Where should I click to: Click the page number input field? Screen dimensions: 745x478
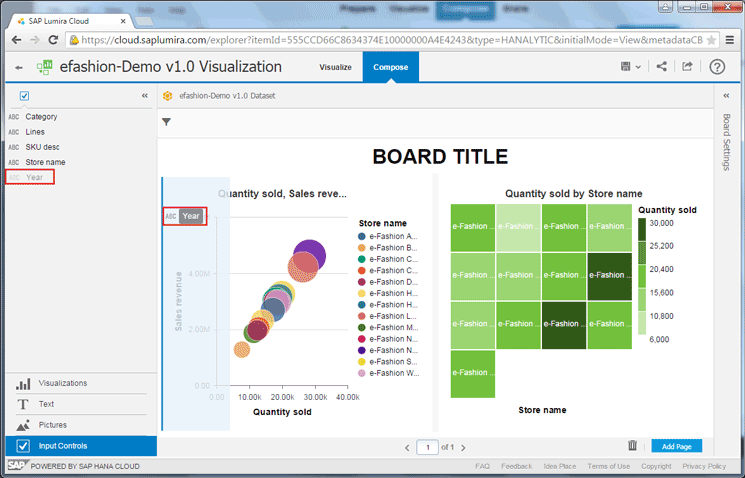pos(427,447)
